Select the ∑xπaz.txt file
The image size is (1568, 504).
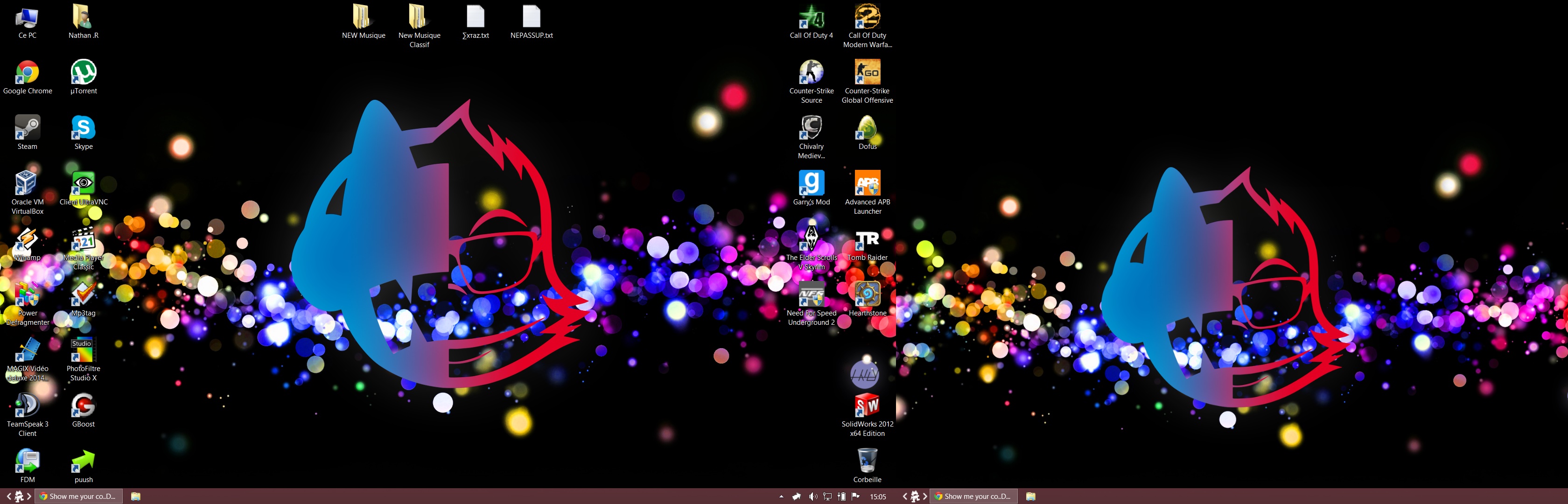click(476, 22)
